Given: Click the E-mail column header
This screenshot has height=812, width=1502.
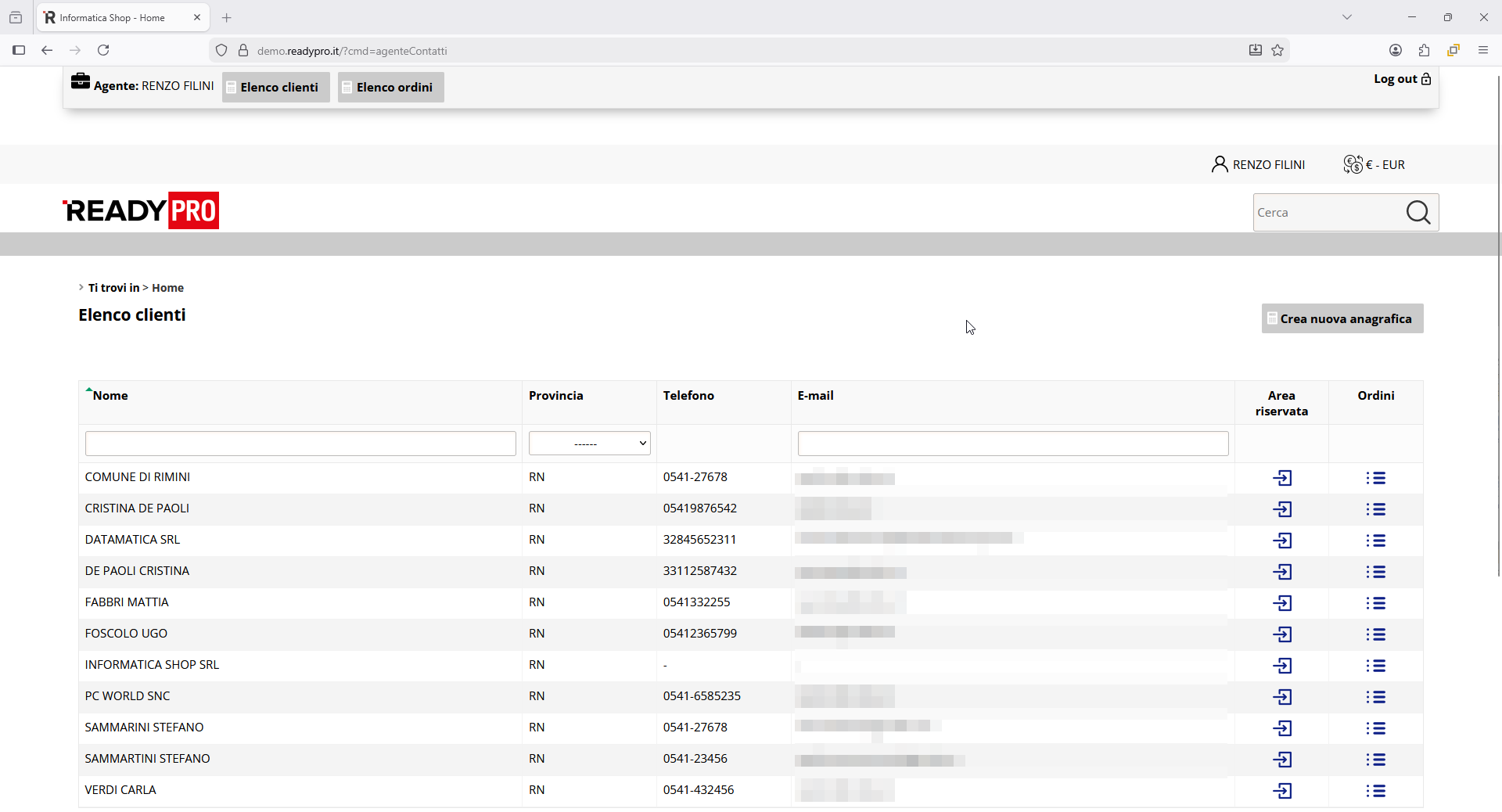Looking at the screenshot, I should [816, 396].
